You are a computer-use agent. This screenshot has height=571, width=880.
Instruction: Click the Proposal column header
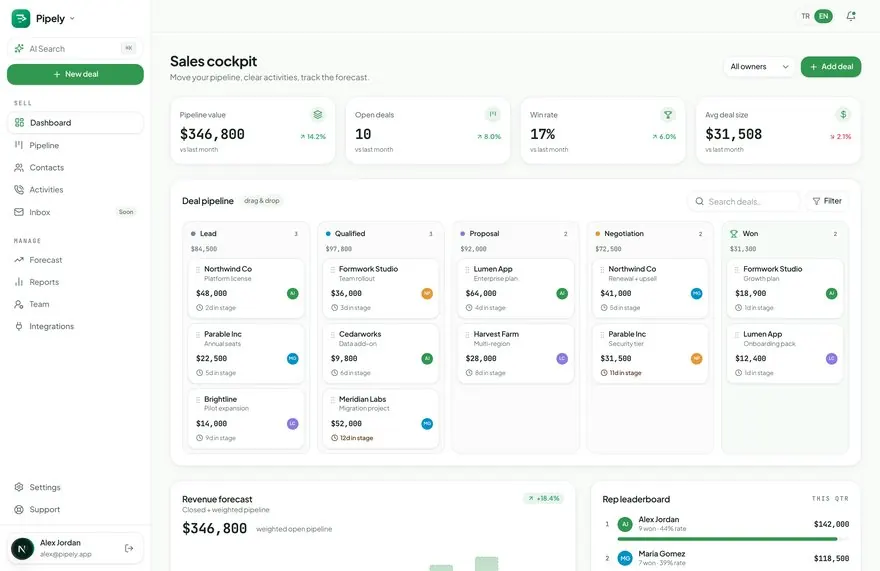click(515, 234)
